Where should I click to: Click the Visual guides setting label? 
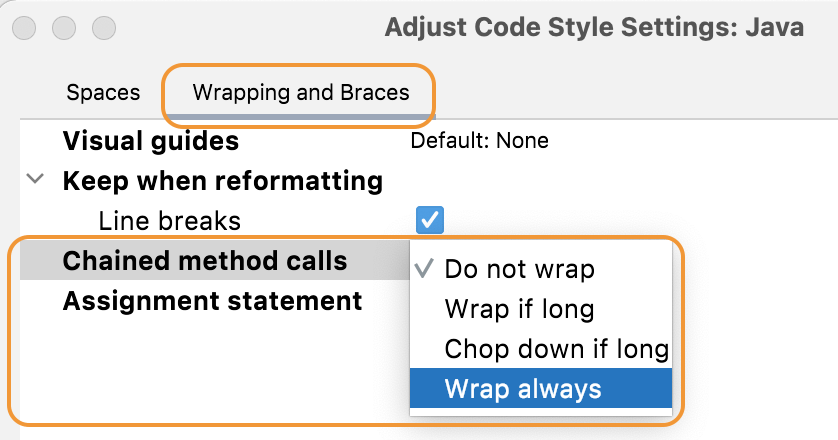[x=150, y=141]
